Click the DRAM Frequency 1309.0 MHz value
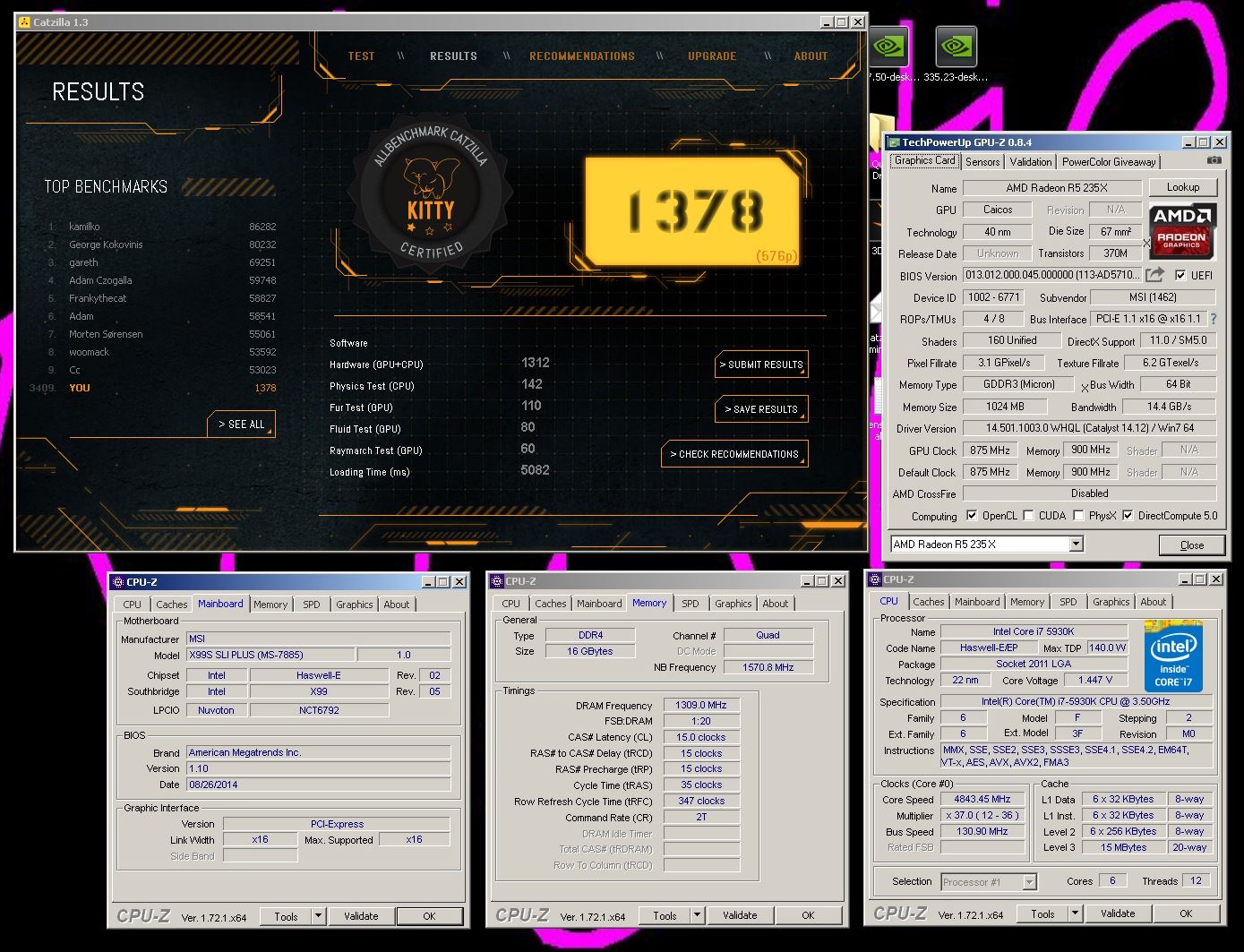1244x952 pixels. click(701, 705)
